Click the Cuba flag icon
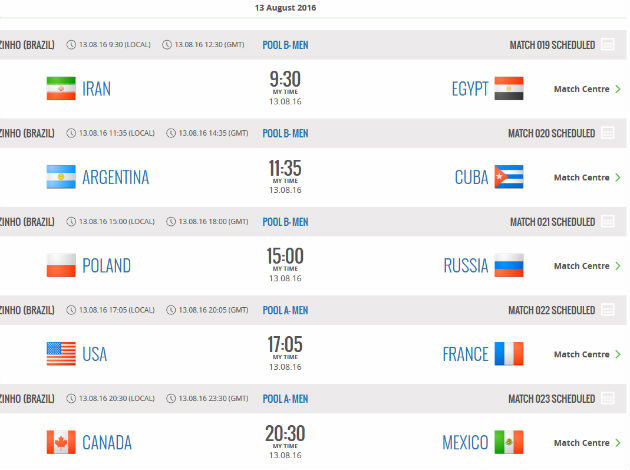 pyautogui.click(x=508, y=177)
